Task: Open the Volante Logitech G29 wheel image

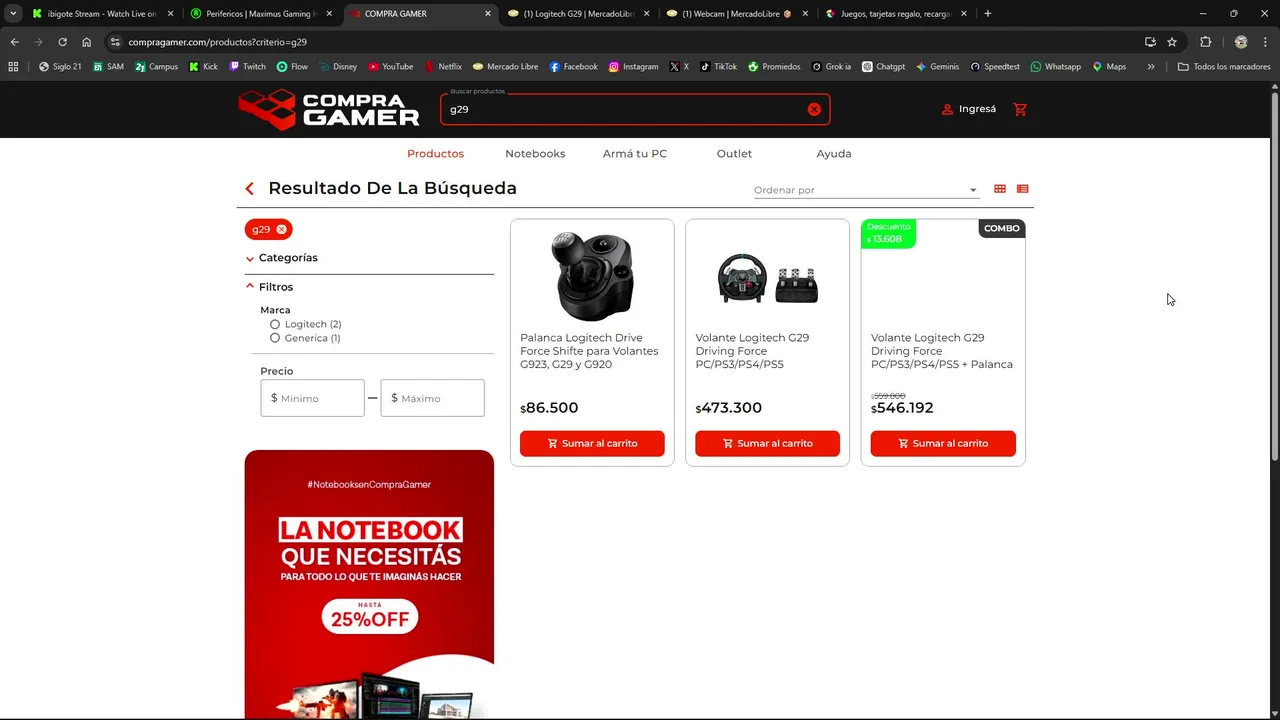Action: [x=767, y=278]
